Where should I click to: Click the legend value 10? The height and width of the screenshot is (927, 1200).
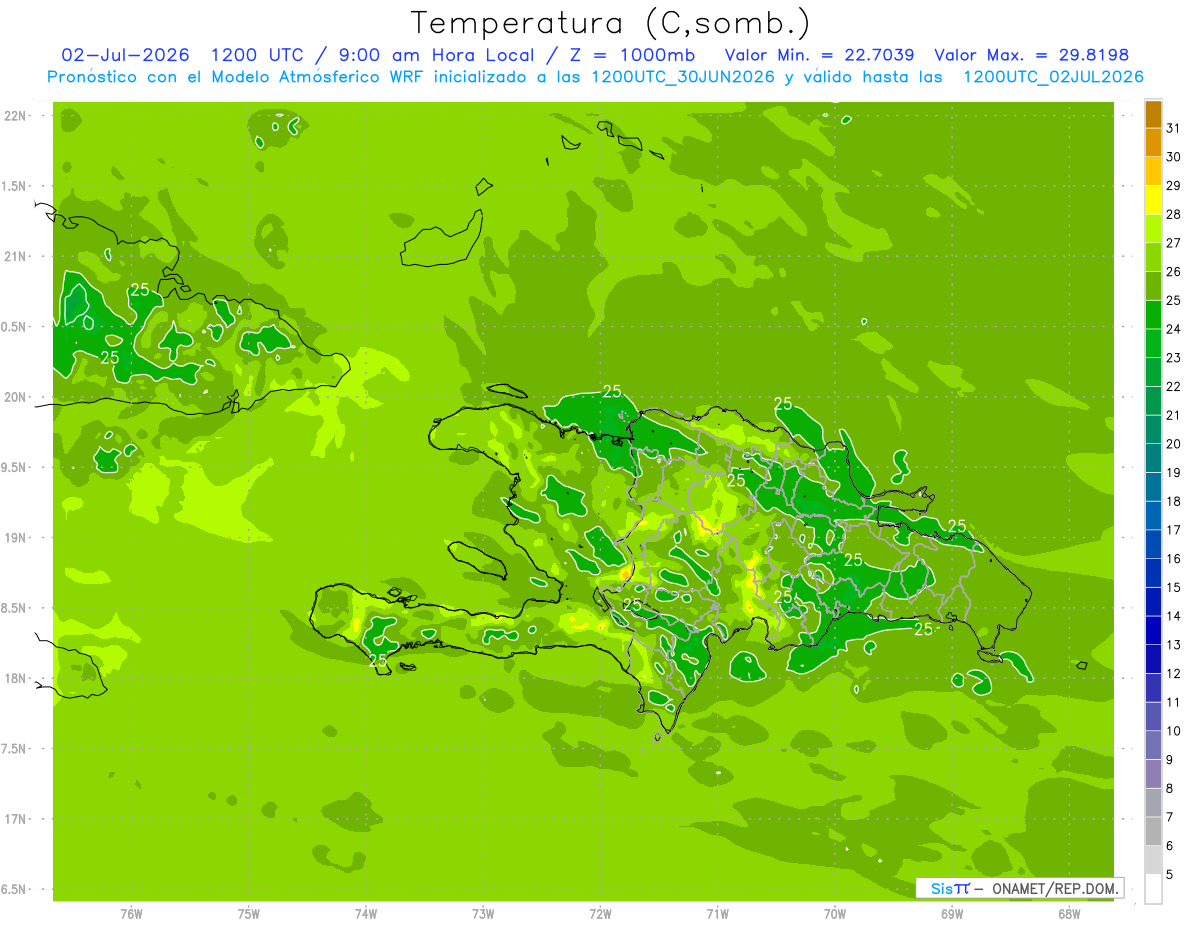click(1173, 731)
